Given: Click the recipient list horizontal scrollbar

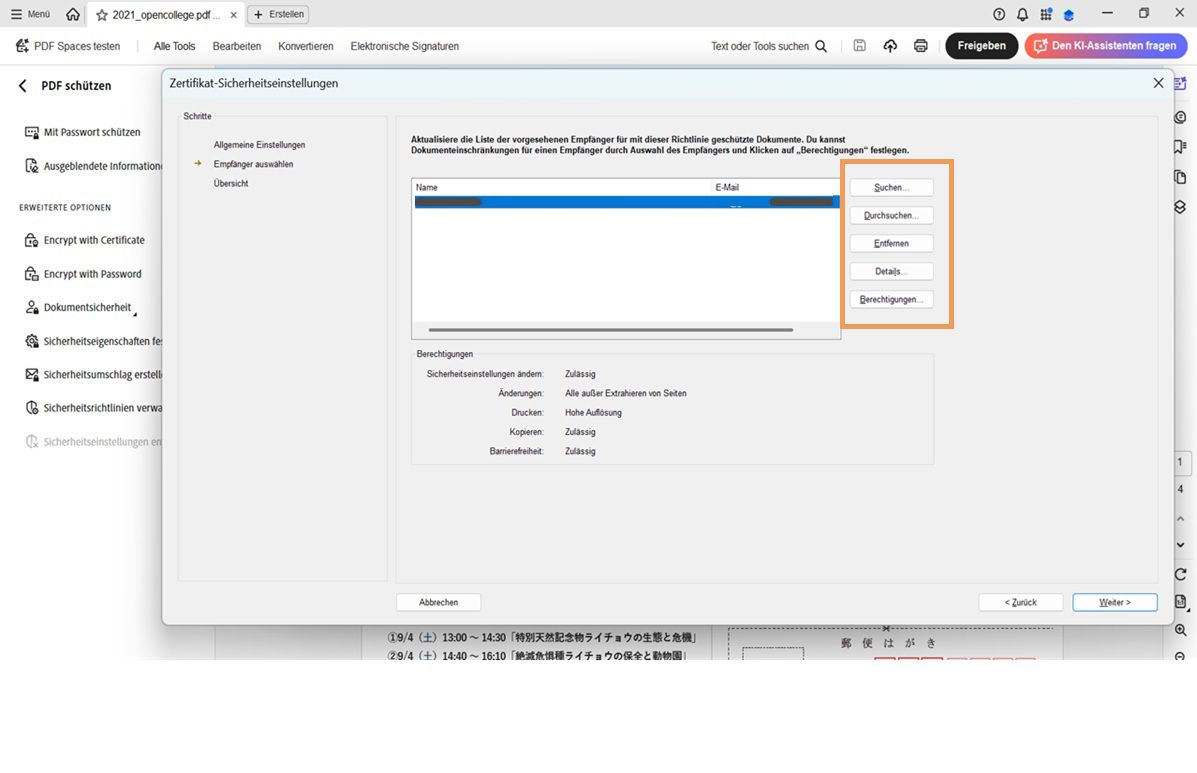Looking at the screenshot, I should (611, 330).
